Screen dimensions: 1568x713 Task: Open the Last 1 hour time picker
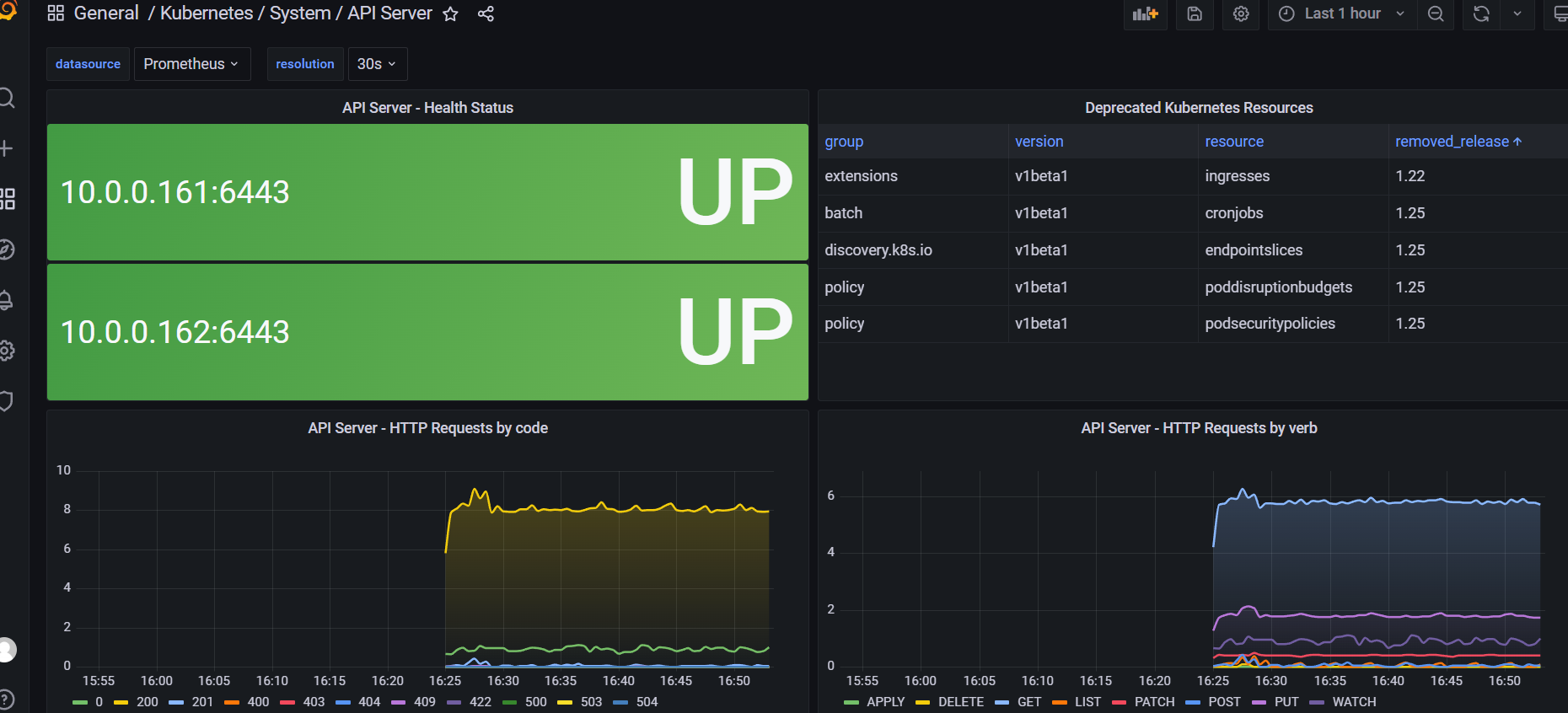(x=1342, y=14)
